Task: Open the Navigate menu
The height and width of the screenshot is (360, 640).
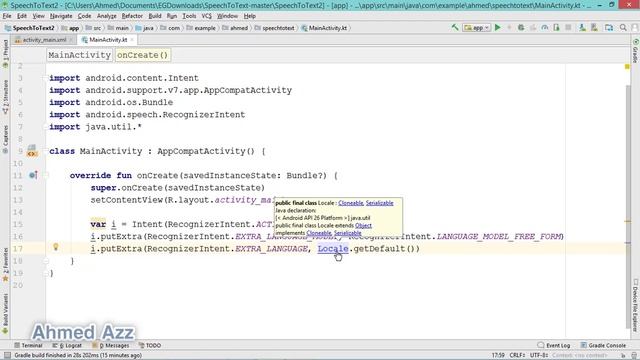Action: coord(61,16)
